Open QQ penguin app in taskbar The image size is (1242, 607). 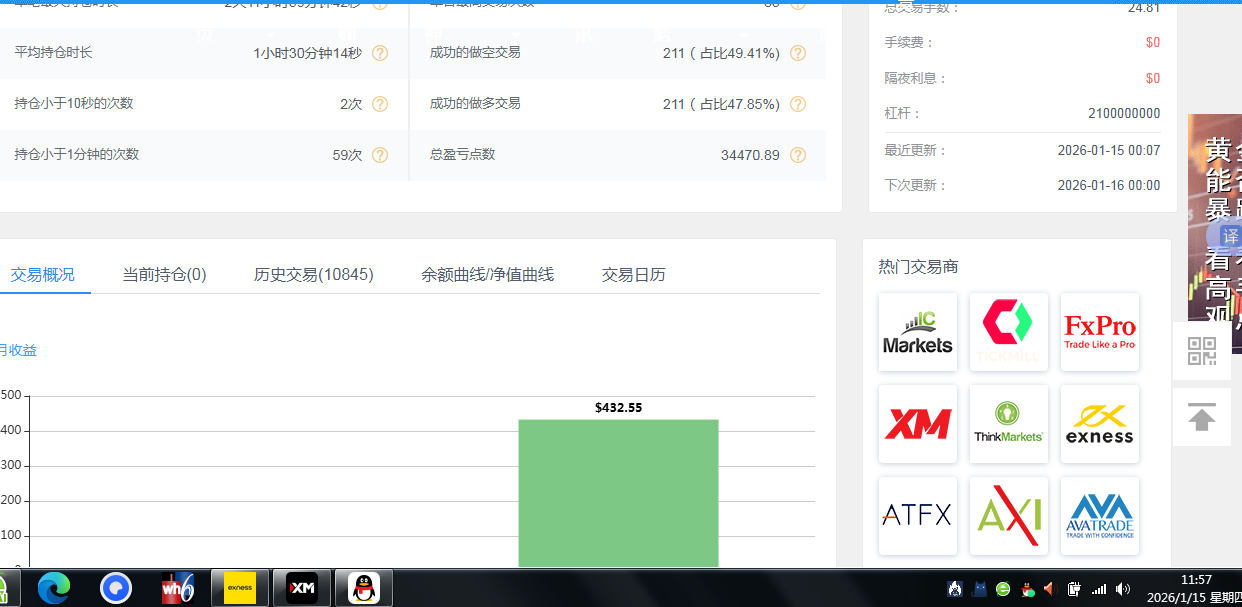[363, 588]
